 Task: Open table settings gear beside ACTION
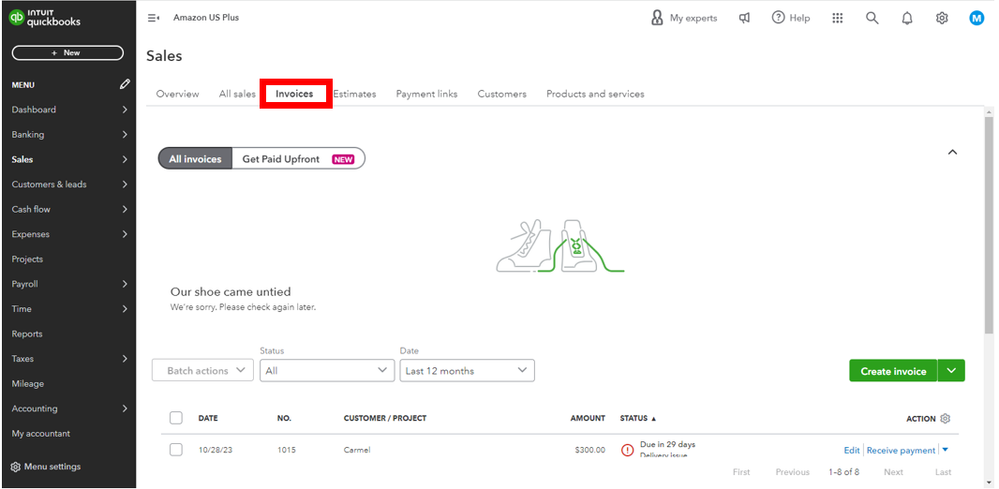pos(945,418)
